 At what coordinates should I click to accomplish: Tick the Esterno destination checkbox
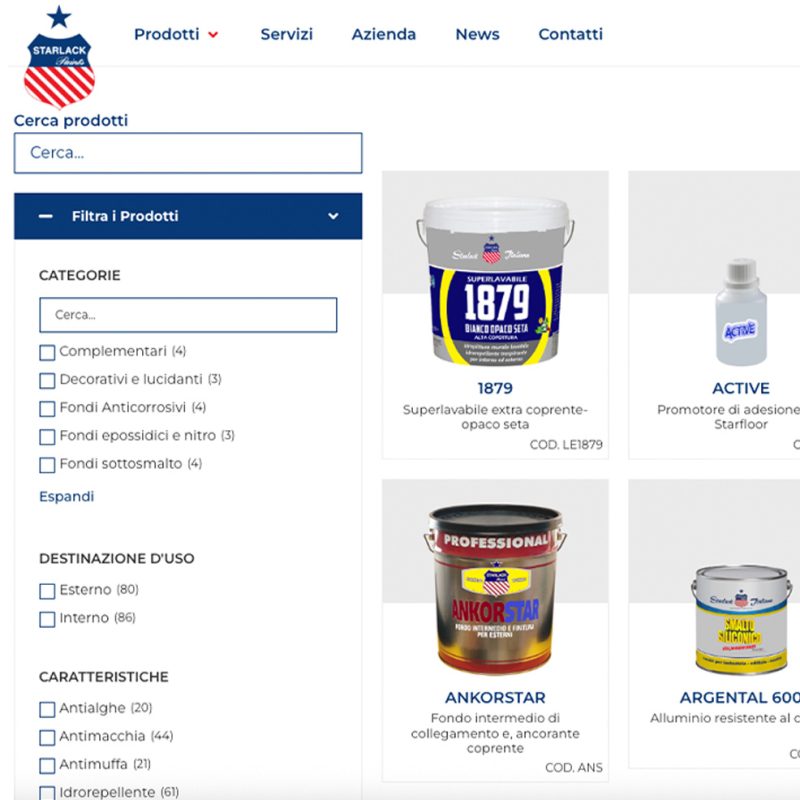[x=47, y=591]
